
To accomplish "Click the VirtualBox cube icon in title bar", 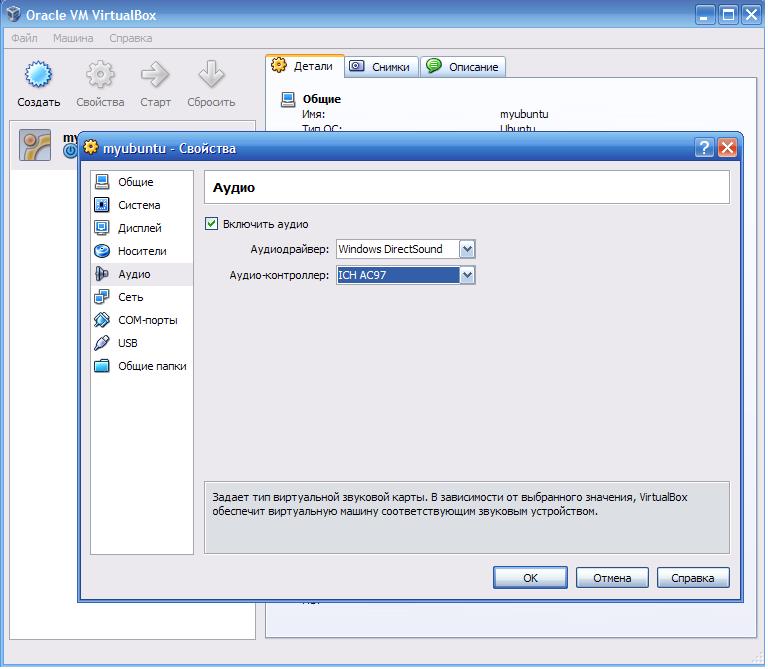I will click(x=13, y=14).
